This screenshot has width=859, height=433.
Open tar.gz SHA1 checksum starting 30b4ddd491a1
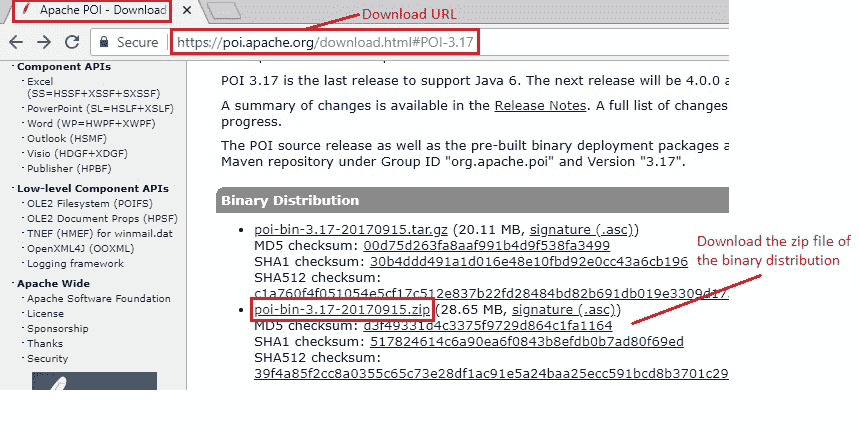[529, 261]
